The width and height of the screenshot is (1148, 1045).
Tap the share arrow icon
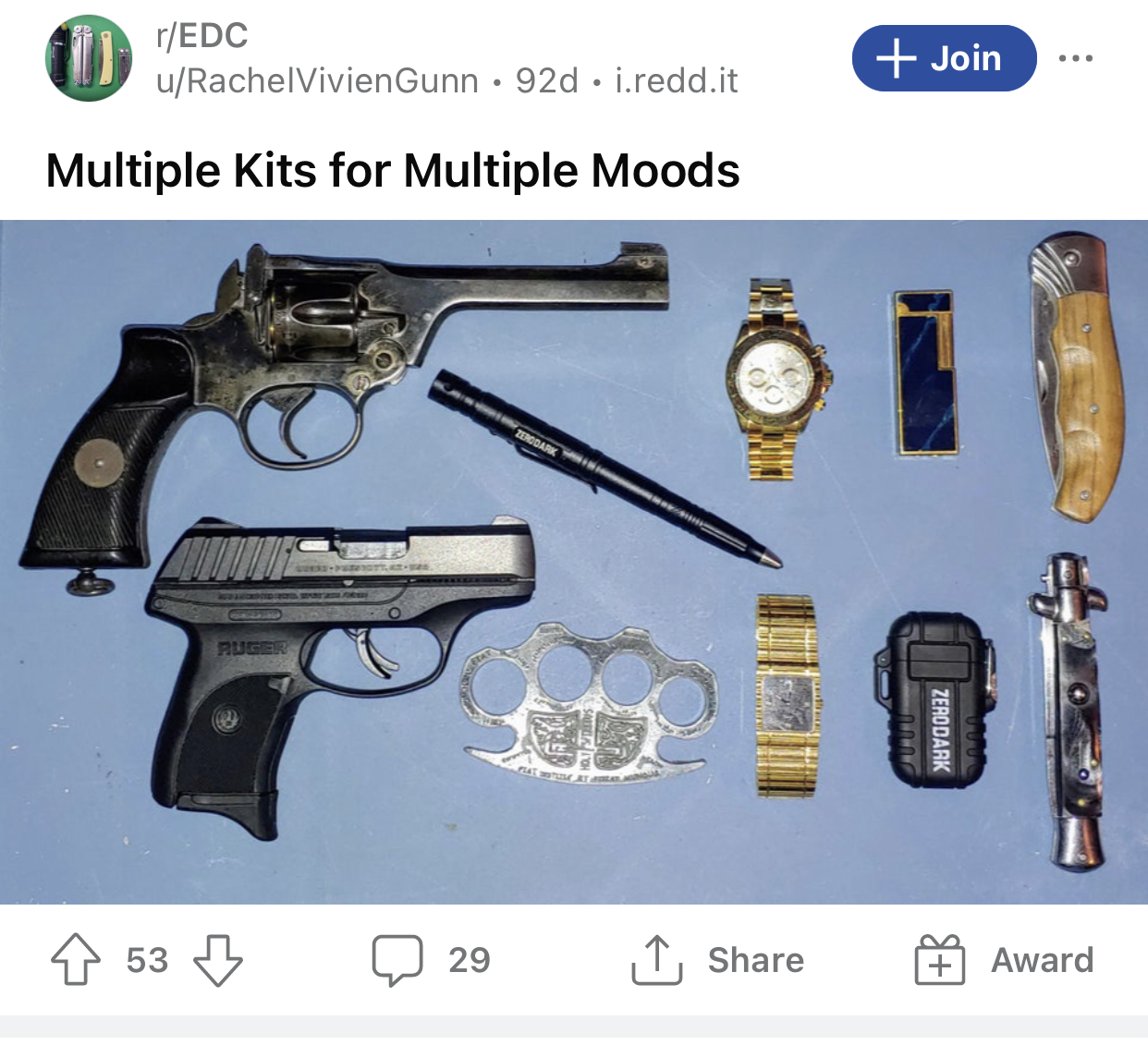pyautogui.click(x=657, y=960)
